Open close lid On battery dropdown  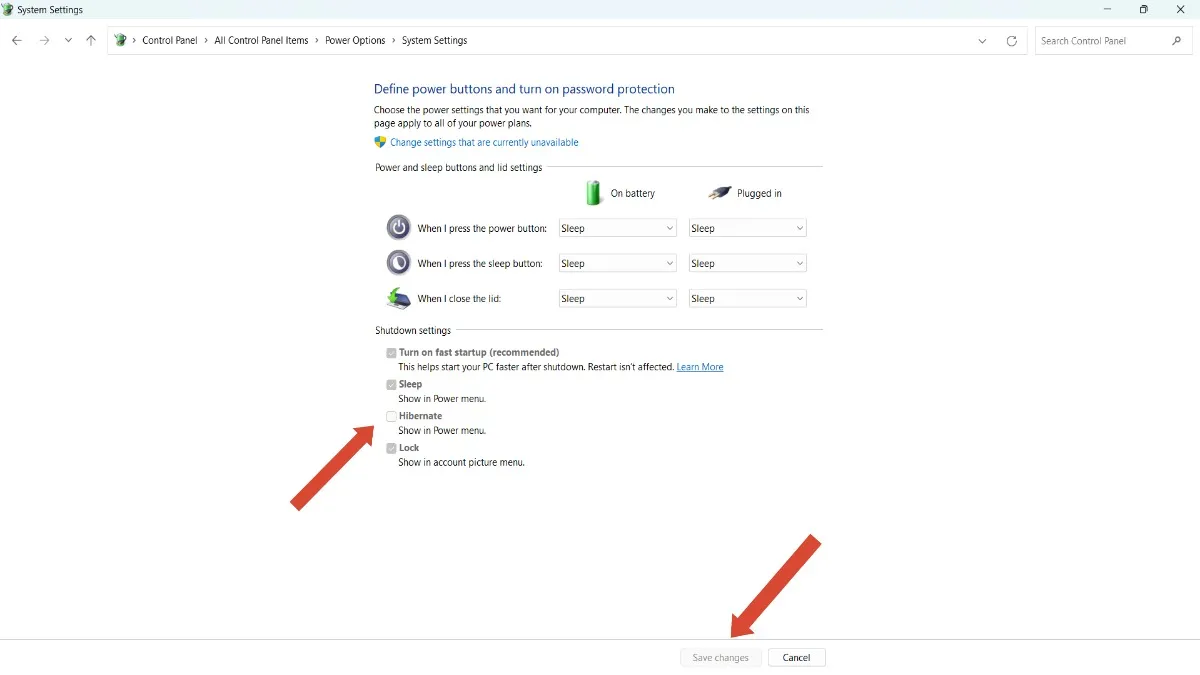tap(617, 299)
